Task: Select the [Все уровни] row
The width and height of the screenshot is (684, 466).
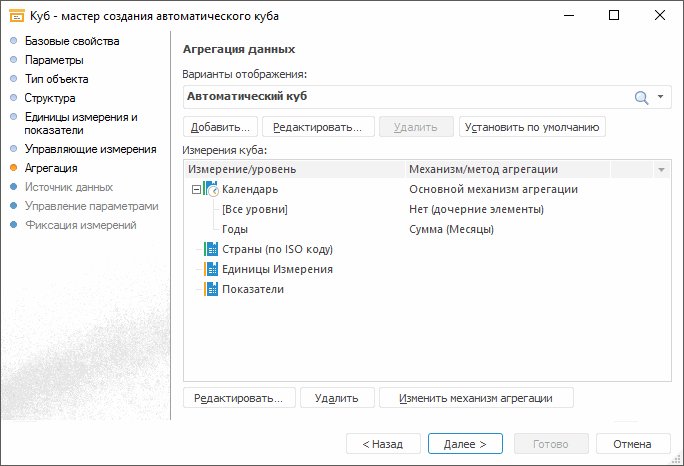Action: (x=255, y=209)
